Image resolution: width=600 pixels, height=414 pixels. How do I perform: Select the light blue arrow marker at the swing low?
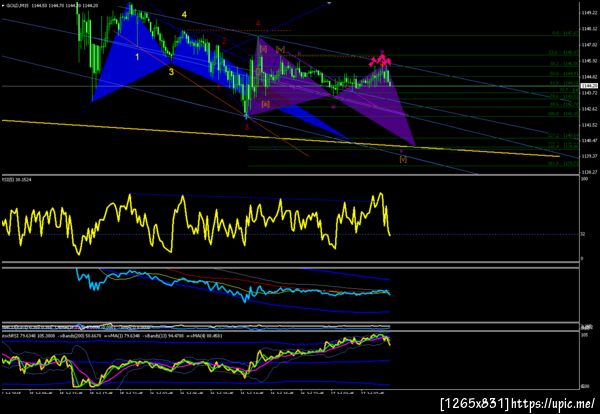click(246, 115)
